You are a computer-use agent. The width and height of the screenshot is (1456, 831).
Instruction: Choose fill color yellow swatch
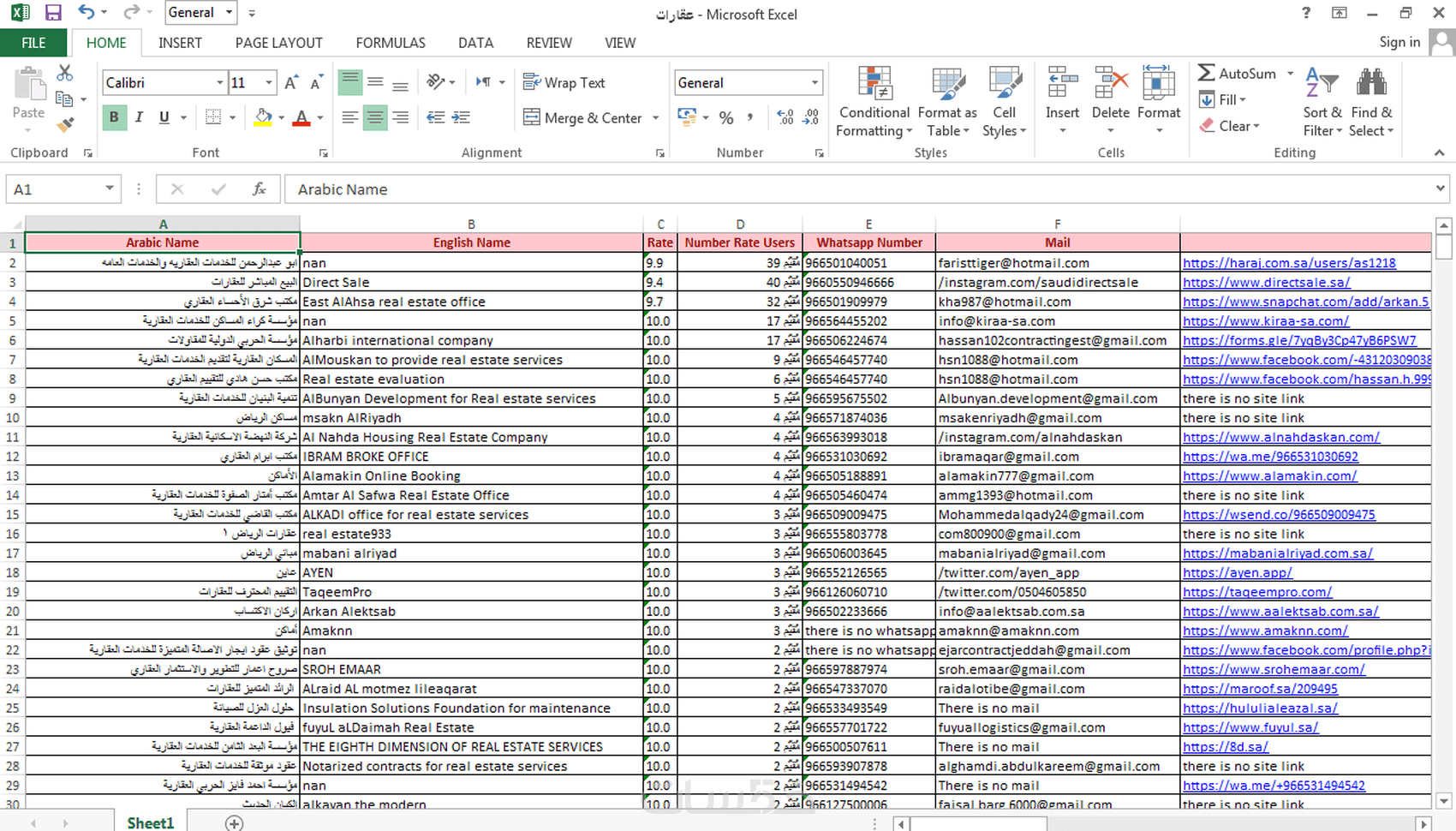(263, 117)
